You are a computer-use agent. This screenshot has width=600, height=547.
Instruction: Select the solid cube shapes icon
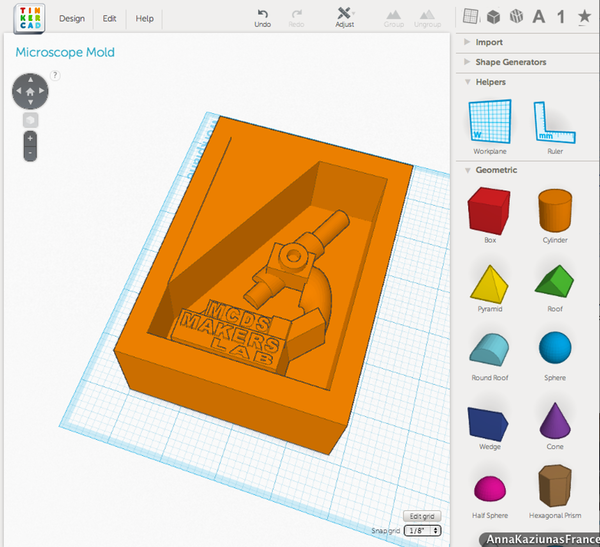[493, 17]
